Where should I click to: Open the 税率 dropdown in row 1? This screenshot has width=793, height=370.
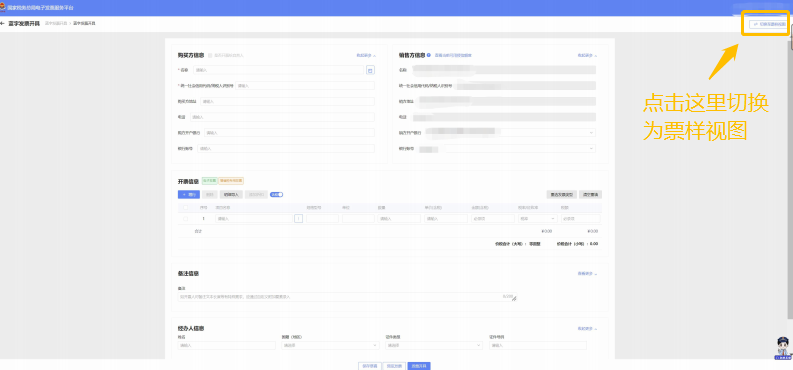click(537, 218)
